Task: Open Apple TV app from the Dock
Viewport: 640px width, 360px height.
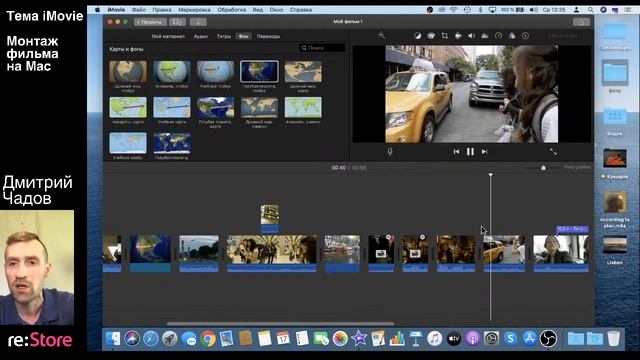Action: pos(454,339)
